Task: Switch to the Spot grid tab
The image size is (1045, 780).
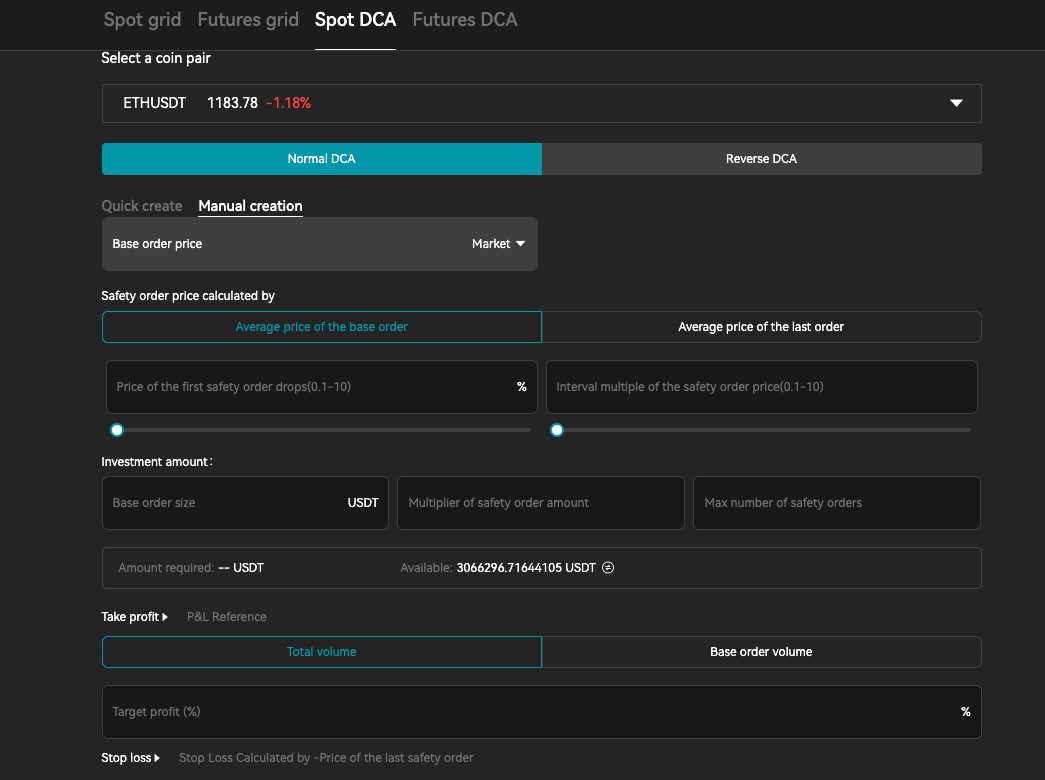Action: click(142, 20)
